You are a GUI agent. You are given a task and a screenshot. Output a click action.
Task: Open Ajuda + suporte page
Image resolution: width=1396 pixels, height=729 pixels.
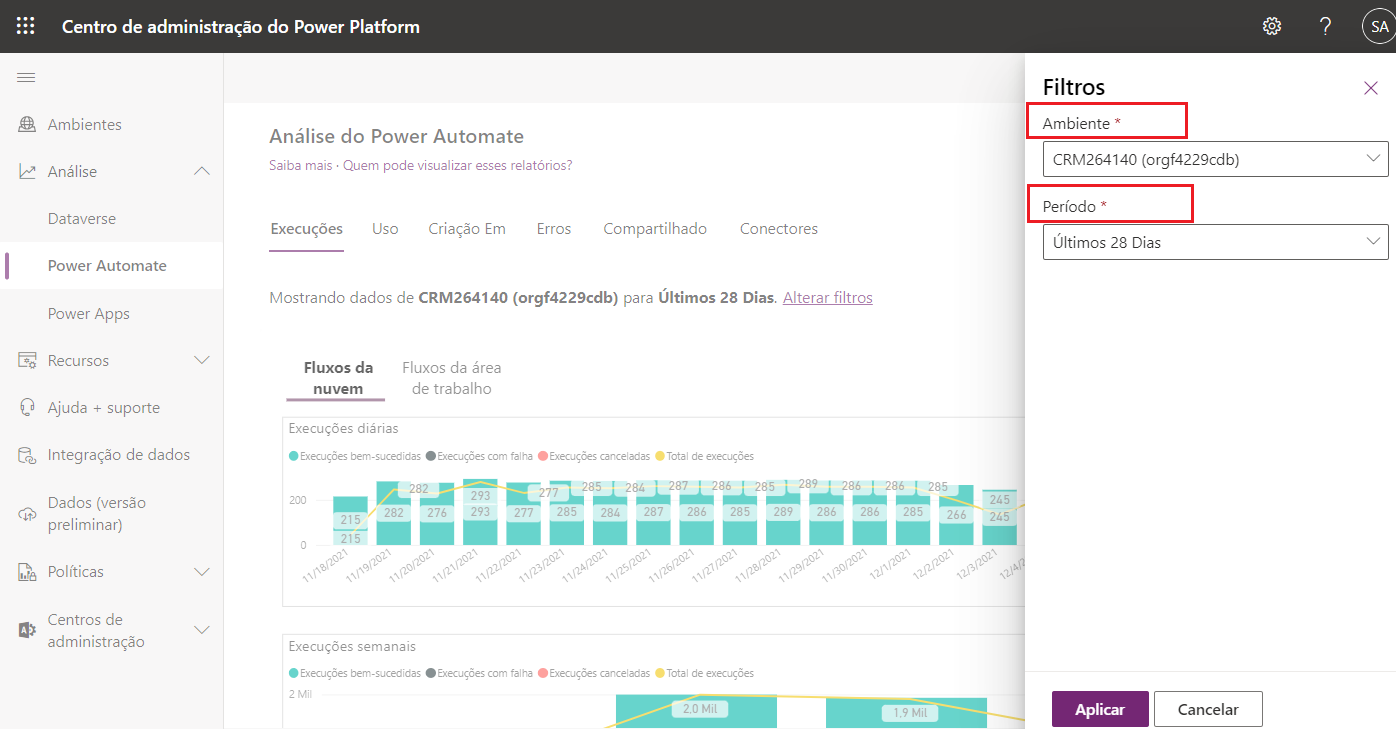point(104,408)
